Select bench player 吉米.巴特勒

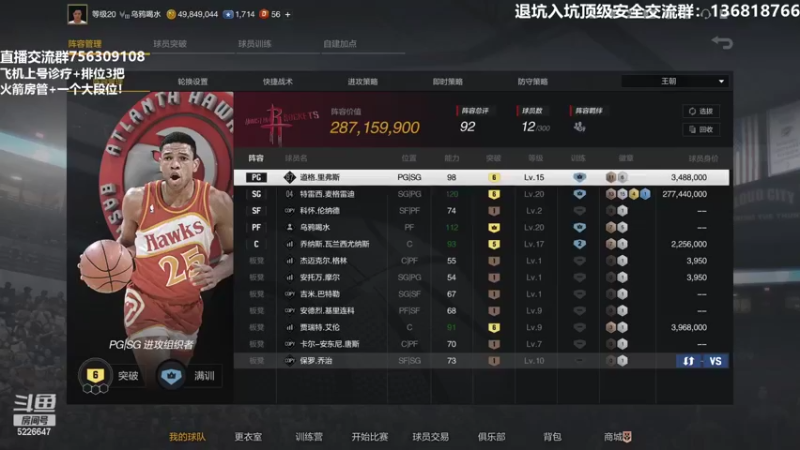[x=481, y=294]
